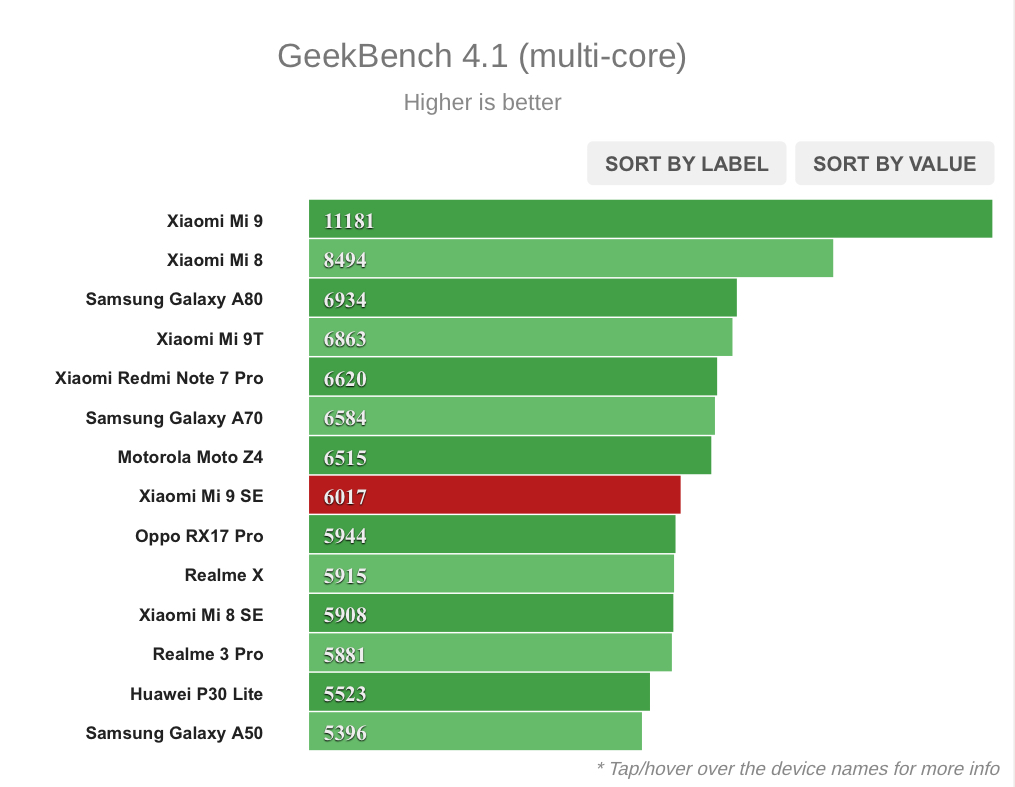Screen dimensions: 1015x787
Task: Click the Xiaomi Mi 9 SE label
Action: 201,496
